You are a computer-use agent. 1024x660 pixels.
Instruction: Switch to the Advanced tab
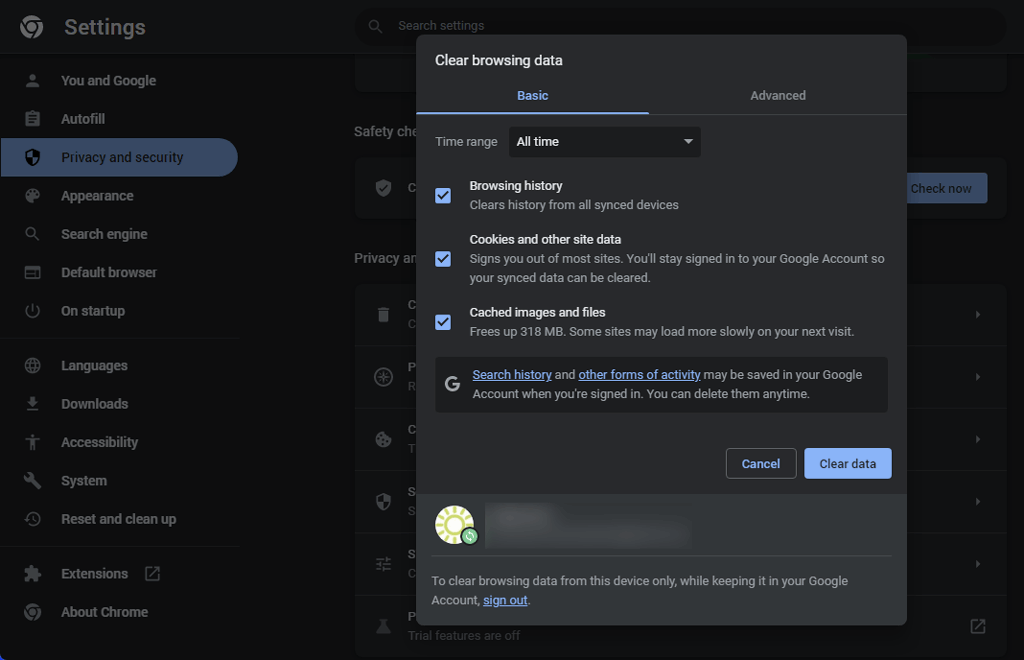pyautogui.click(x=777, y=95)
